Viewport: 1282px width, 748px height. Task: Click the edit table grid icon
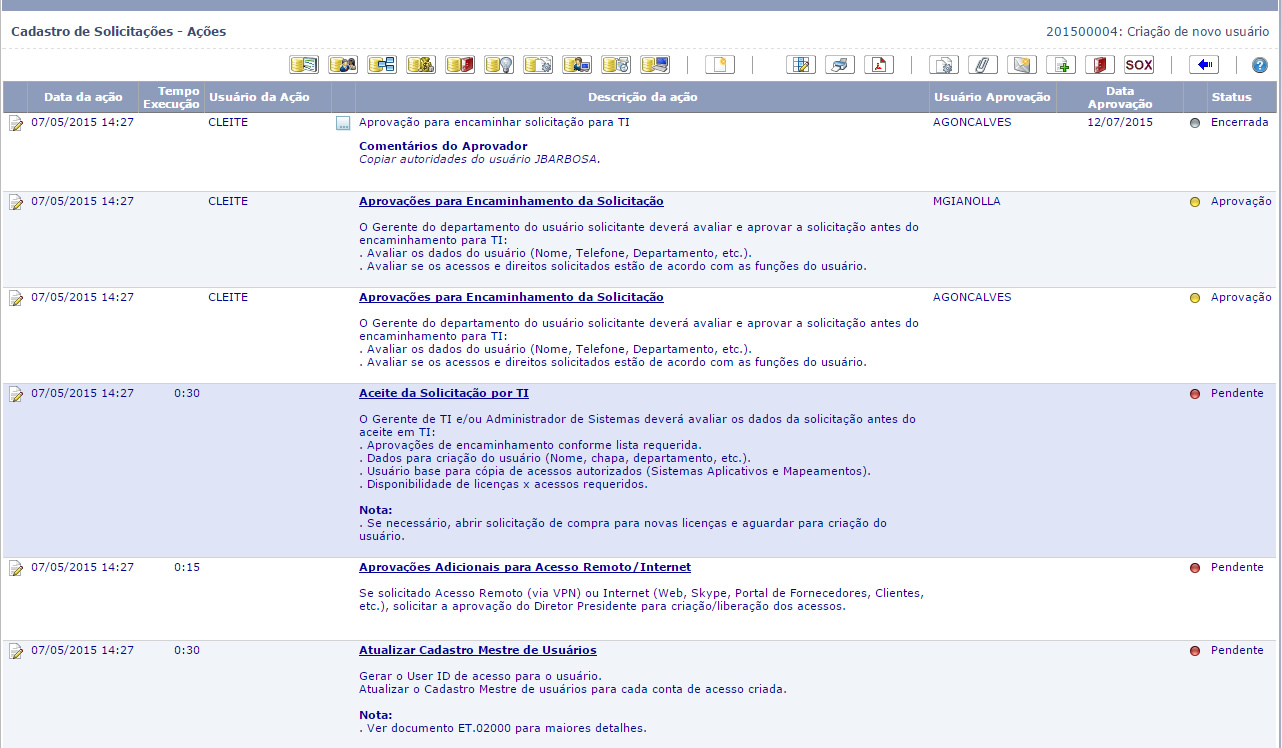tap(801, 65)
